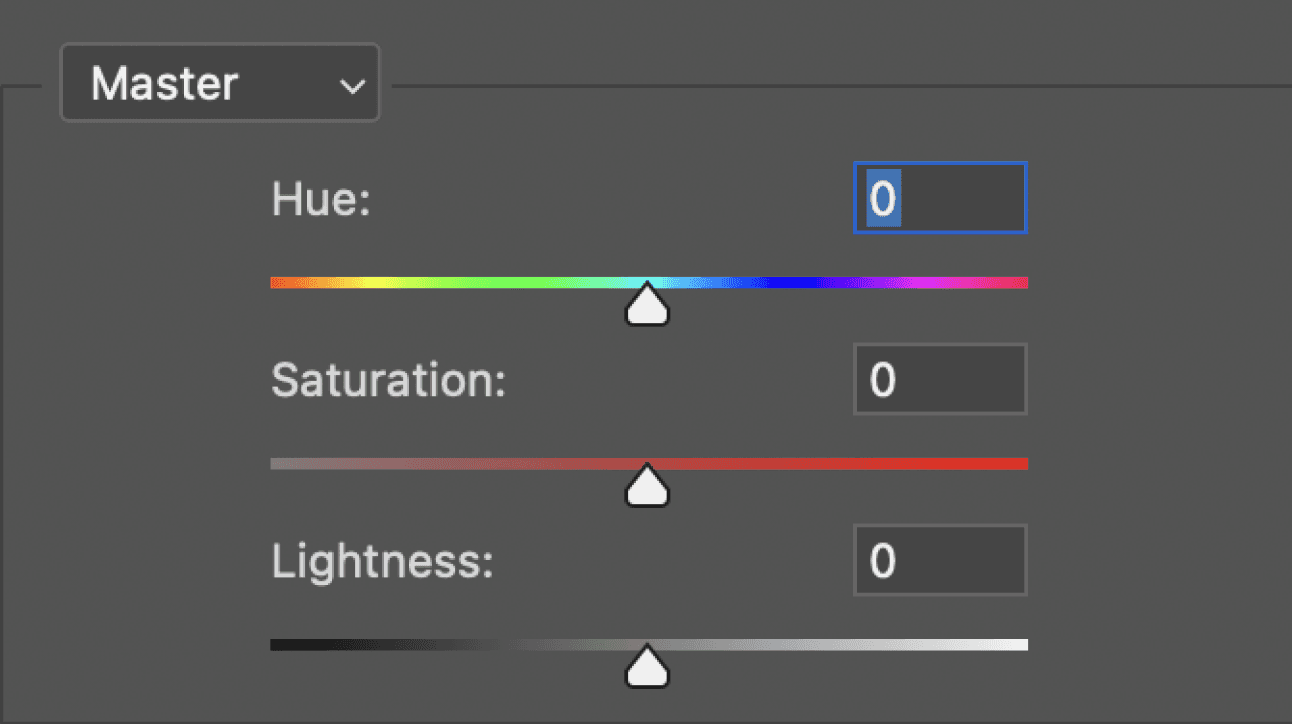Focus the Hue value input field
Screen dimensions: 1292x724
coord(940,198)
